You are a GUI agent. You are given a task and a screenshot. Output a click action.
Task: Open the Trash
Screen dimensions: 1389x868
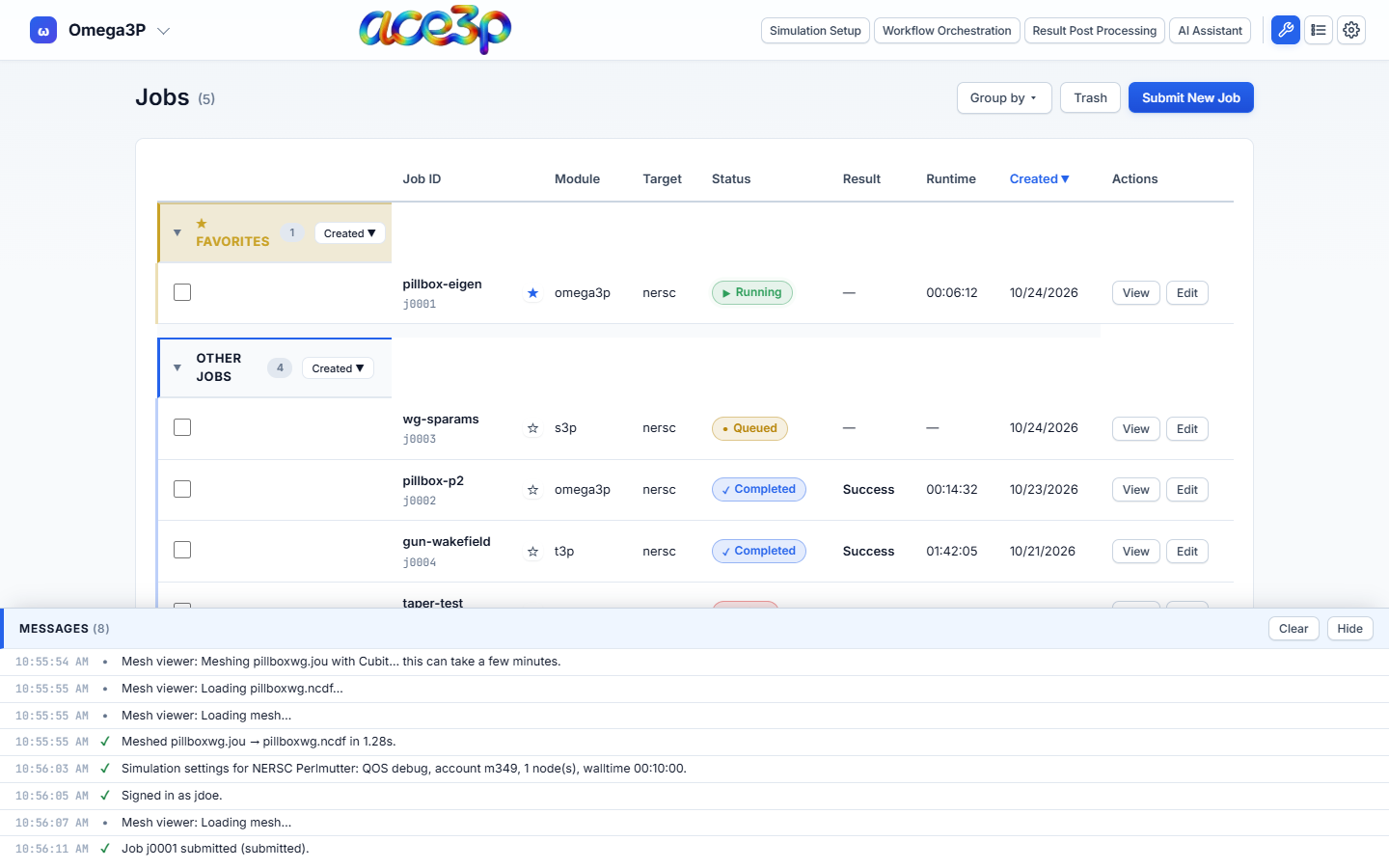coord(1091,97)
